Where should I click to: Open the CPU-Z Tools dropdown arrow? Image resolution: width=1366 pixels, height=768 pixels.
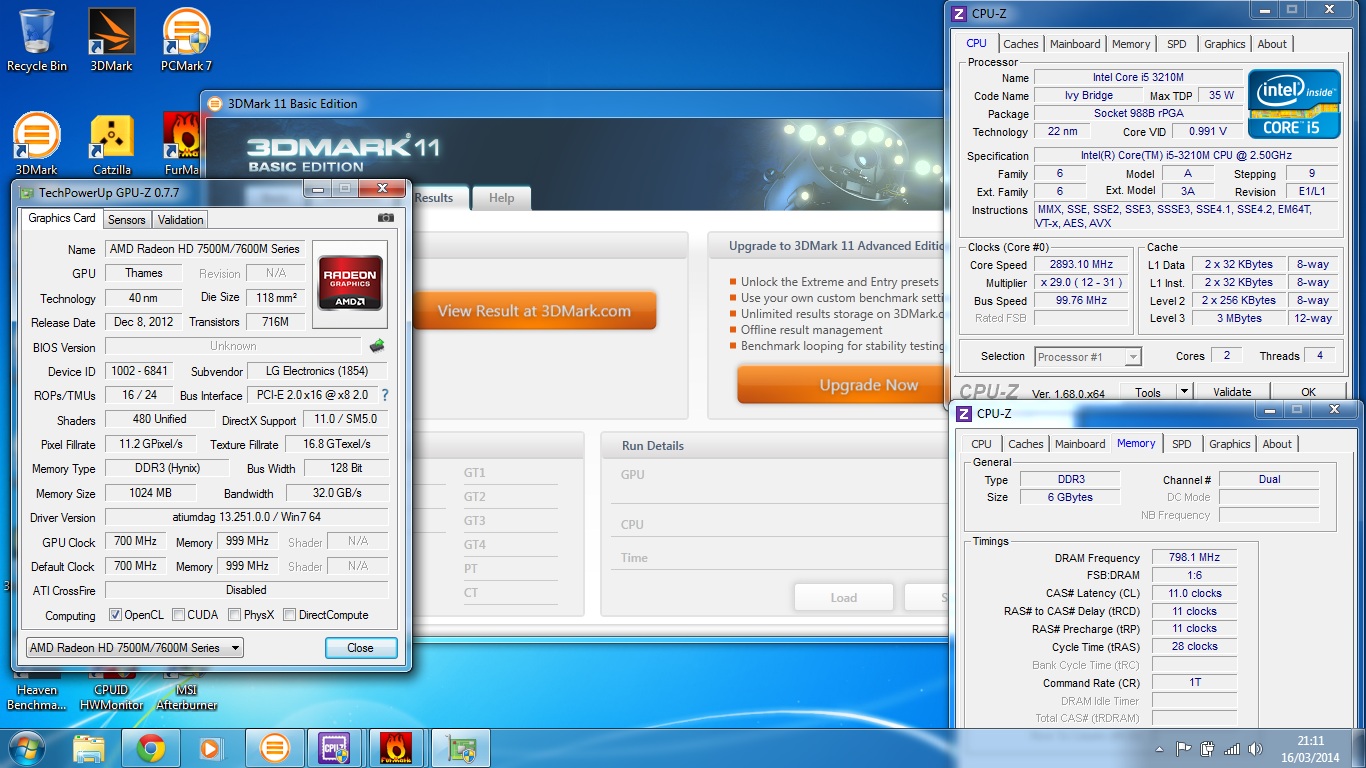(x=1184, y=392)
